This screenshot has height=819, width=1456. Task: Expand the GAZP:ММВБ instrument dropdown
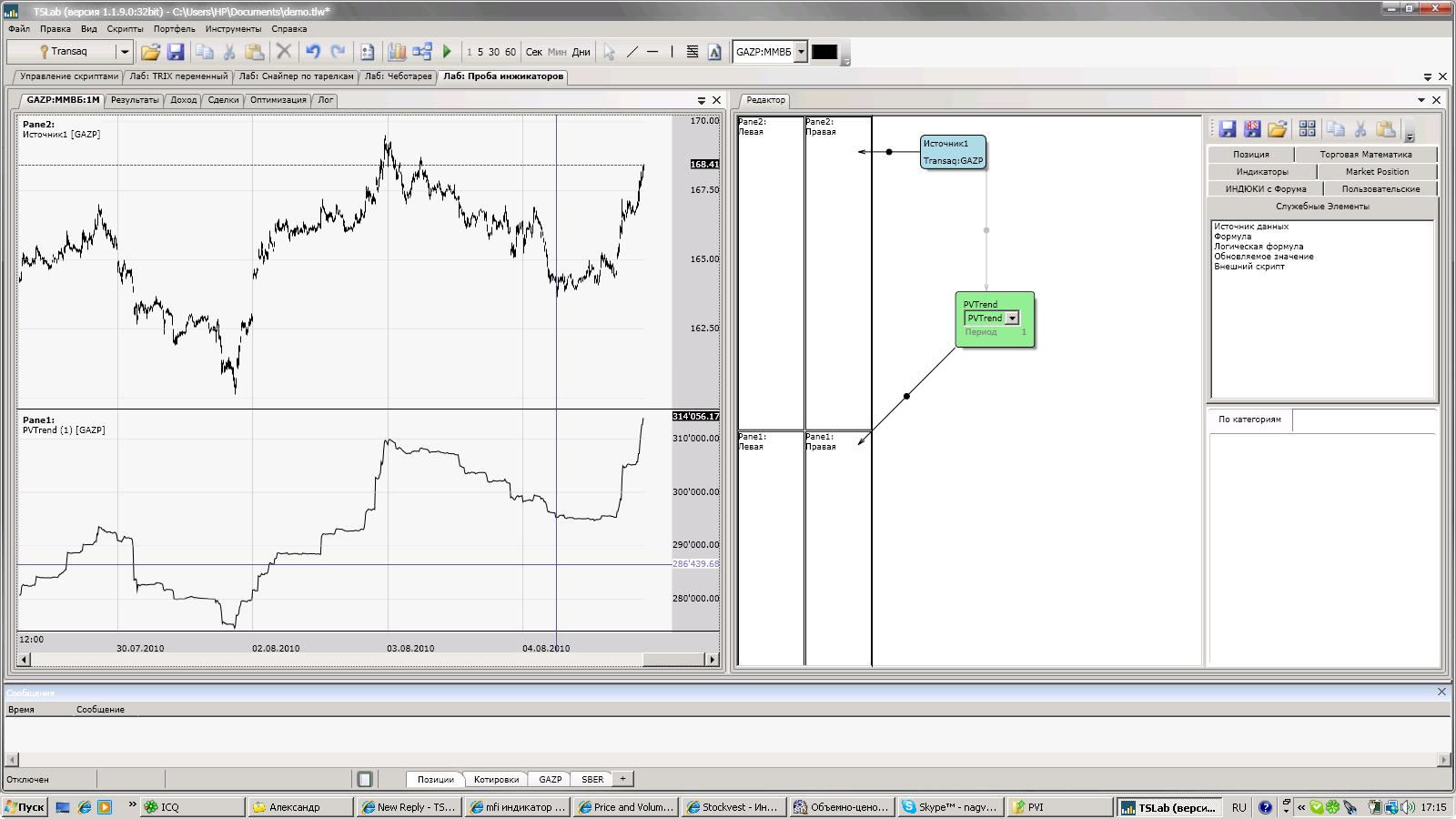pyautogui.click(x=801, y=52)
